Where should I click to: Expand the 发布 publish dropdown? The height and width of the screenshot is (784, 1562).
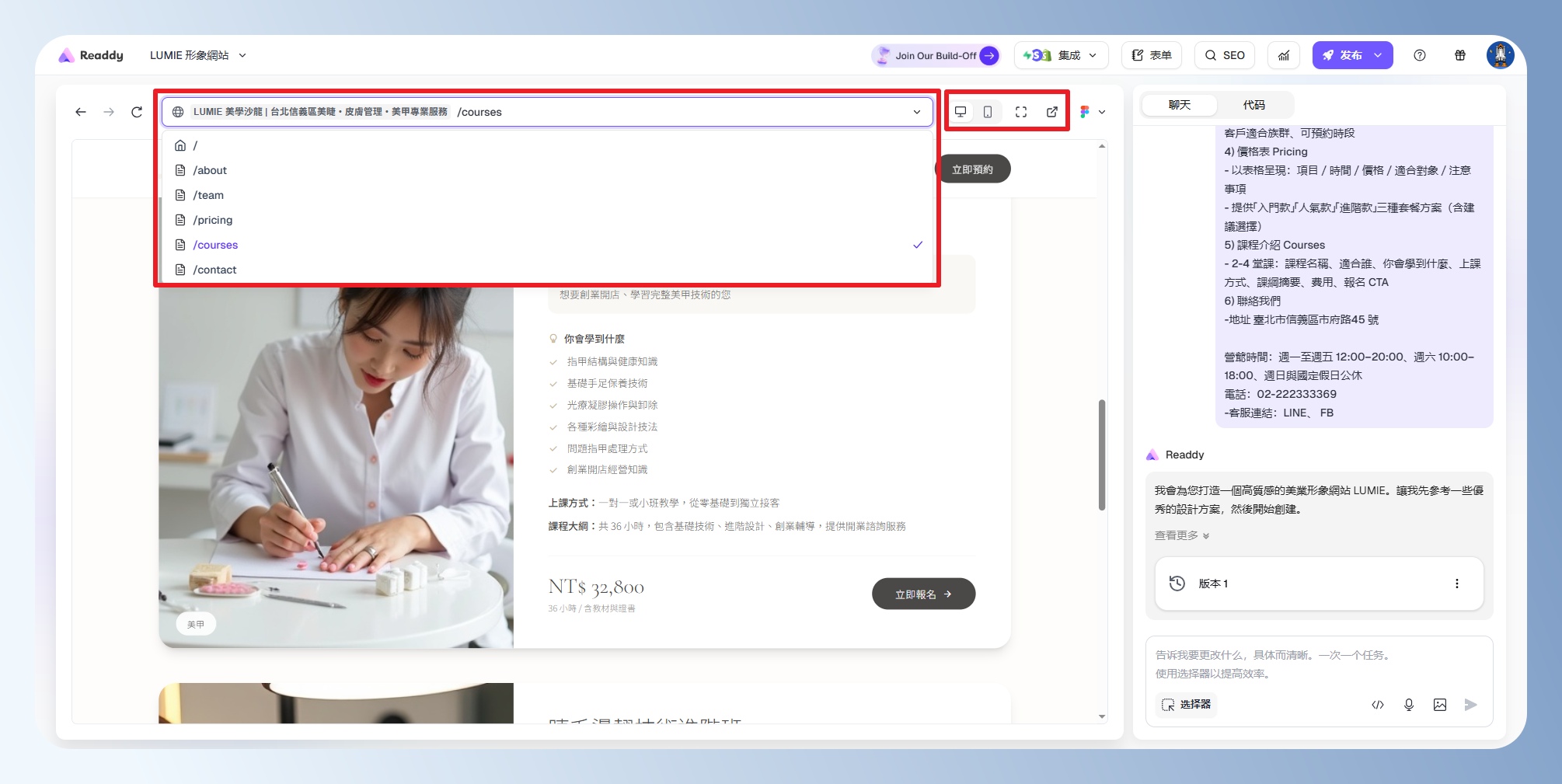(1378, 55)
